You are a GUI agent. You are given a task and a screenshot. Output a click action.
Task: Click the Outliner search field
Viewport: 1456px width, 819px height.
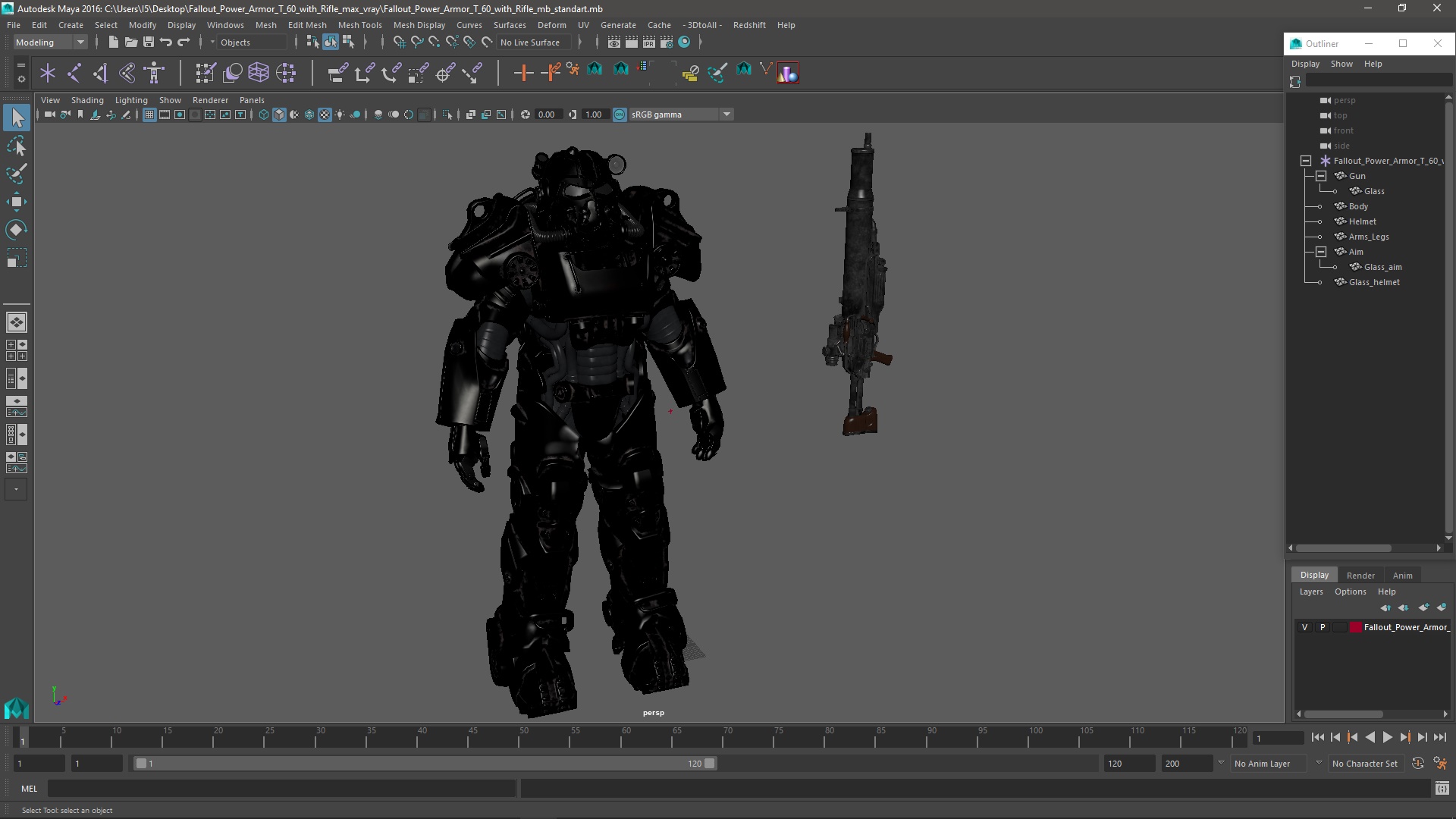coord(1378,81)
